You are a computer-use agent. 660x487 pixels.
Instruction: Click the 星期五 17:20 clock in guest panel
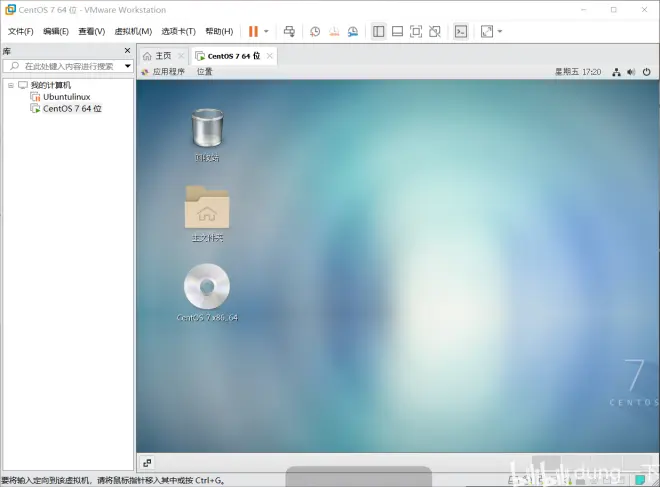tap(578, 72)
